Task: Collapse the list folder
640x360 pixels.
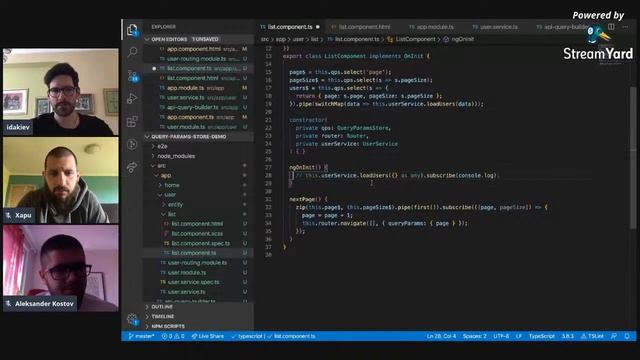Action: click(171, 214)
